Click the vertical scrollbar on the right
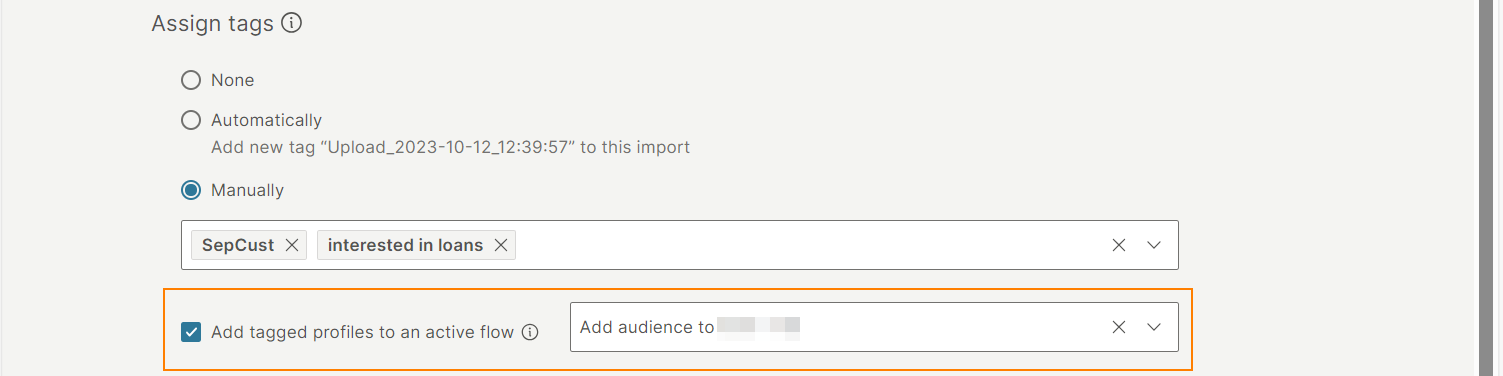This screenshot has height=376, width=1503. coord(1490,188)
